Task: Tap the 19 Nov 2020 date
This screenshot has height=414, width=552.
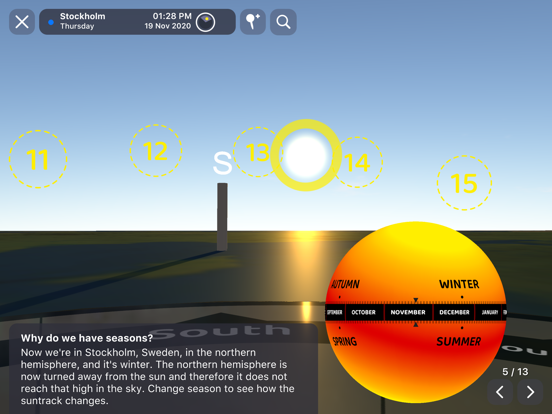Action: (x=168, y=26)
